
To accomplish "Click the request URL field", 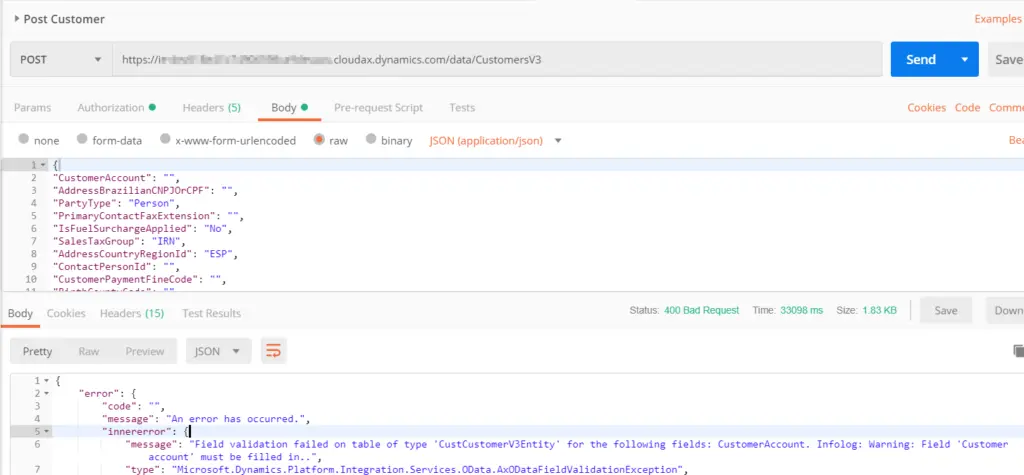I will [x=497, y=59].
